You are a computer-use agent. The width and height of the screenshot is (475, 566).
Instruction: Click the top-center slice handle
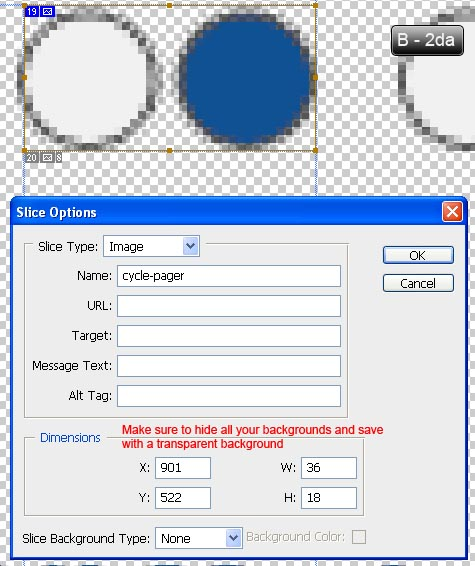pyautogui.click(x=170, y=5)
